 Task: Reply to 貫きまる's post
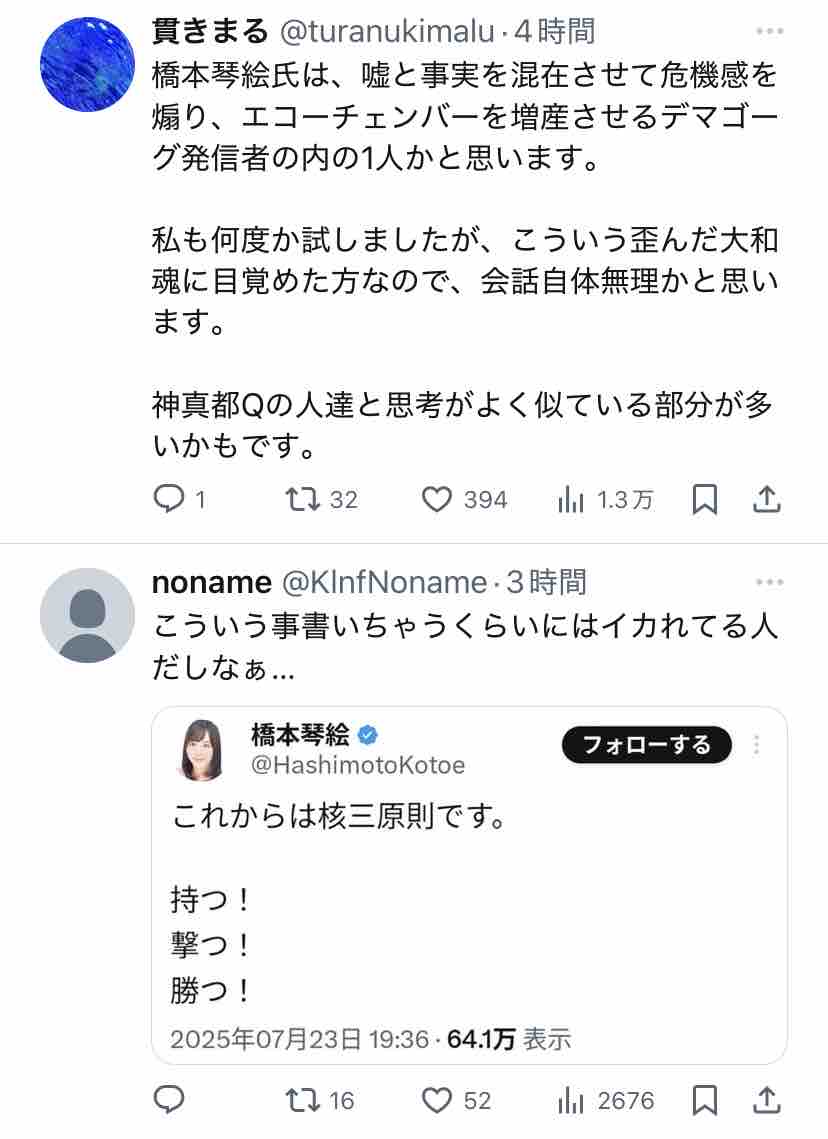click(x=168, y=499)
